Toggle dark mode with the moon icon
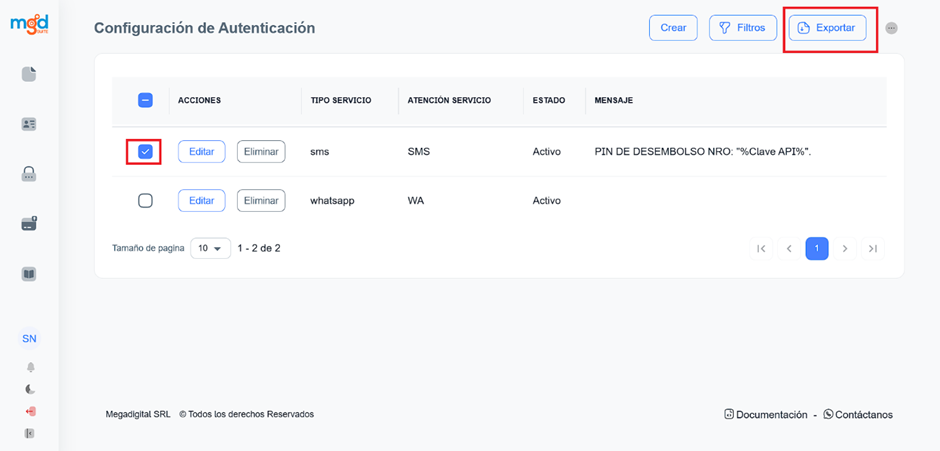 coord(30,389)
